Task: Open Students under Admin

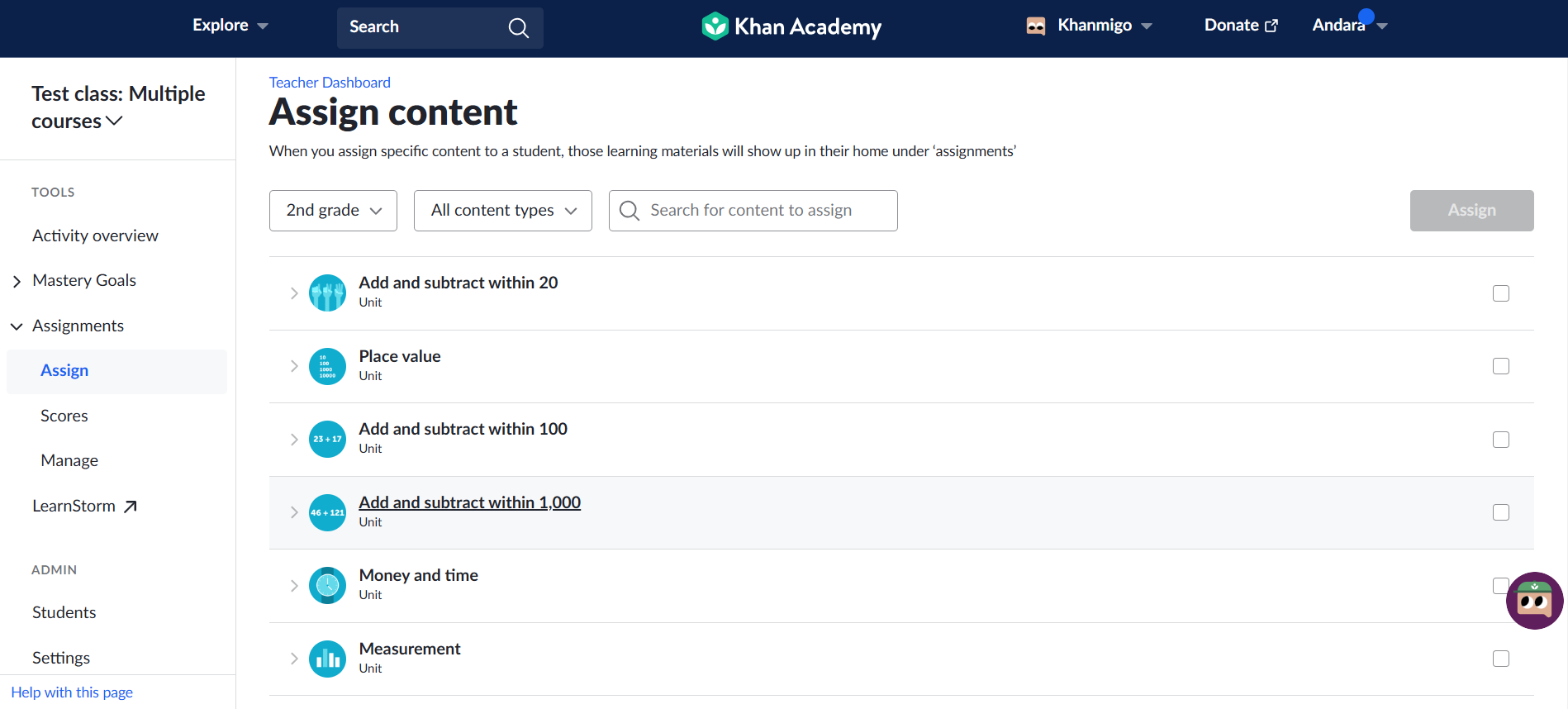Action: coord(64,612)
